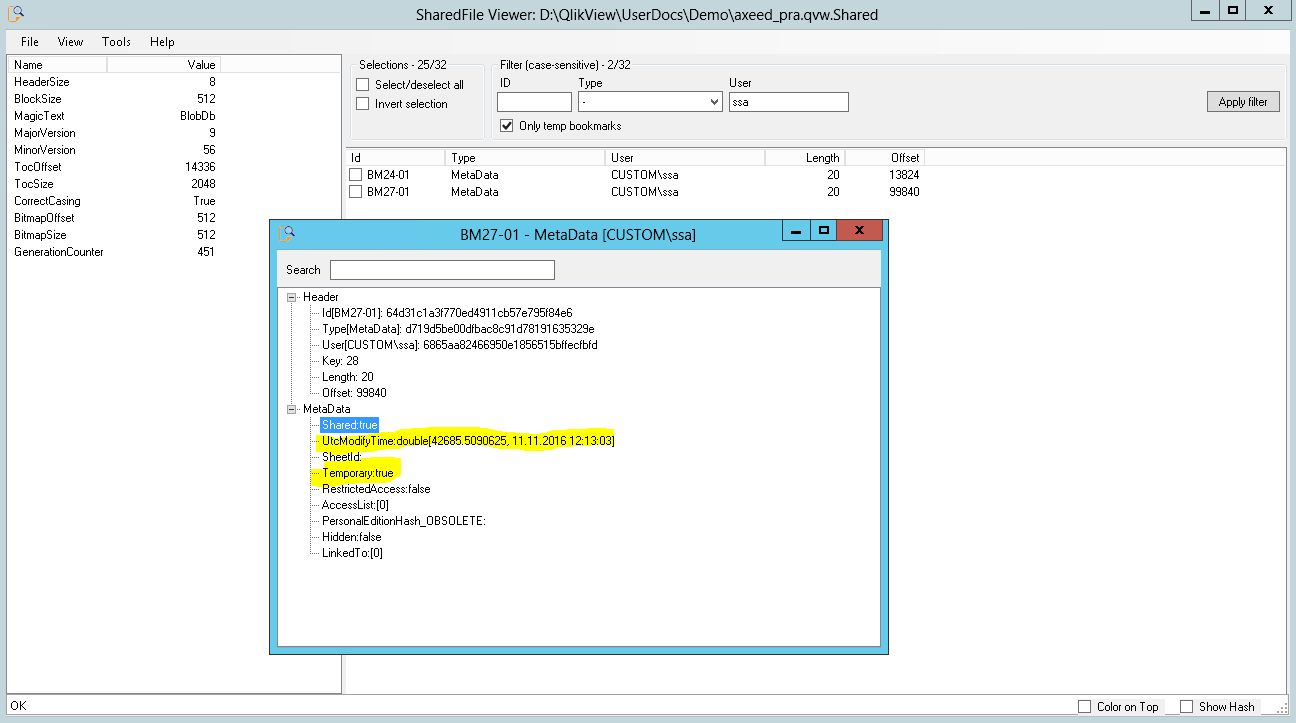The image size is (1296, 723).
Task: Click the Apply filter button
Action: point(1242,102)
